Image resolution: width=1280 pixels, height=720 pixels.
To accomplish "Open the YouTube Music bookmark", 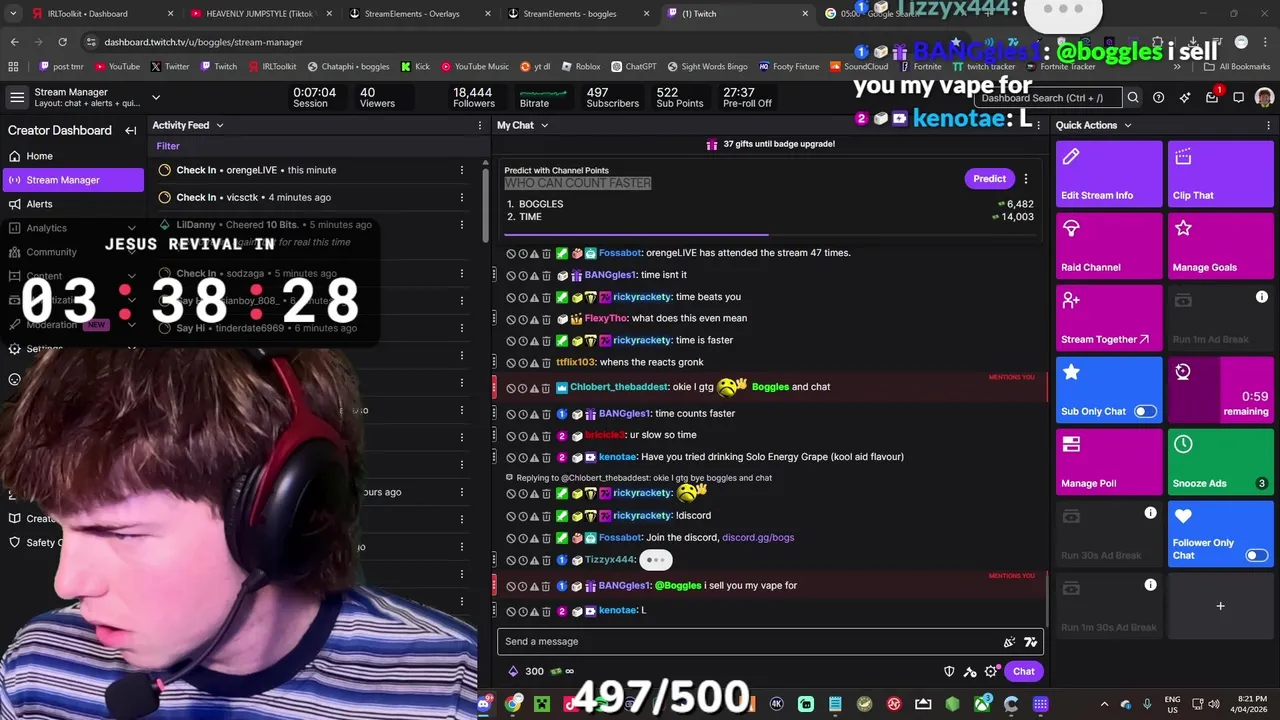I will pos(474,67).
